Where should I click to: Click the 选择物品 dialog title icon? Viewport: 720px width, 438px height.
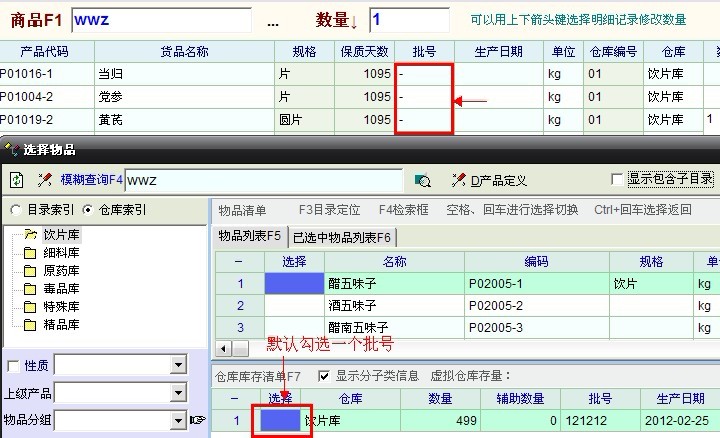pyautogui.click(x=11, y=149)
